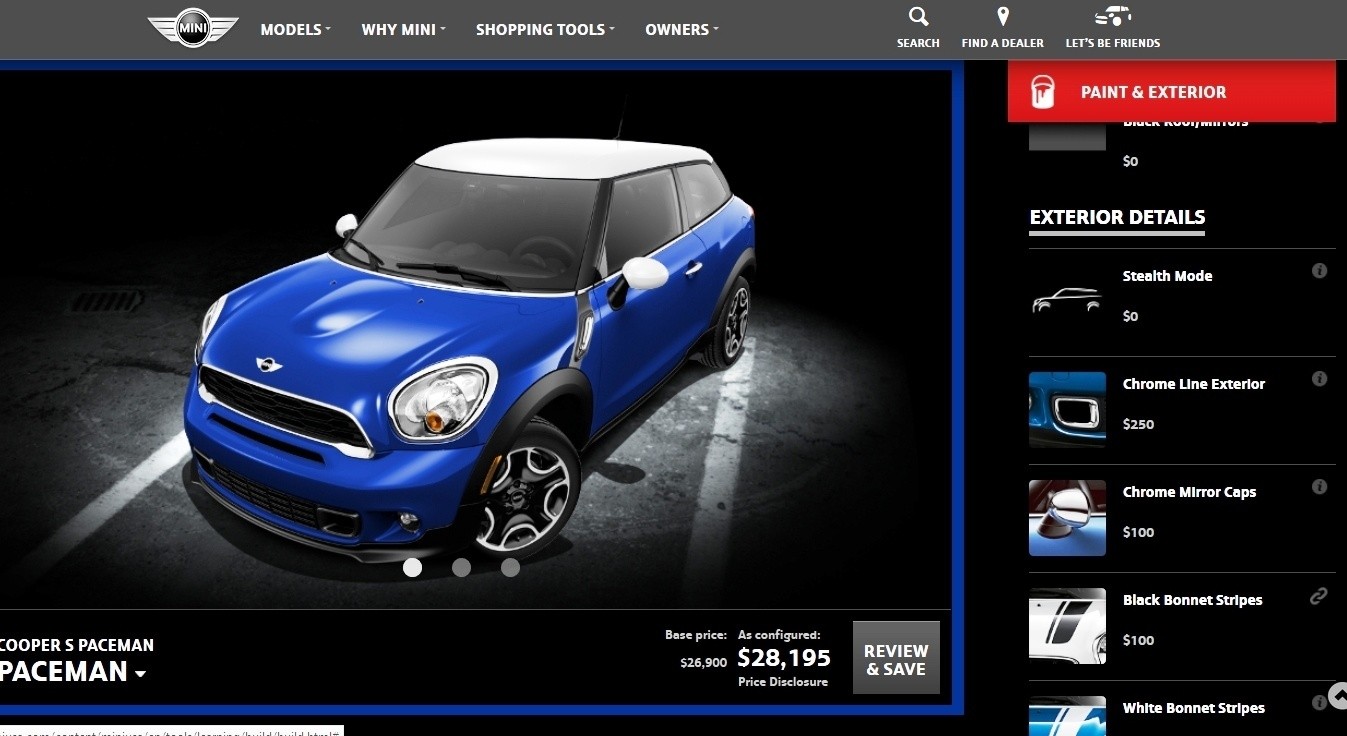Open the Why MINI menu
The height and width of the screenshot is (736, 1347).
403,29
